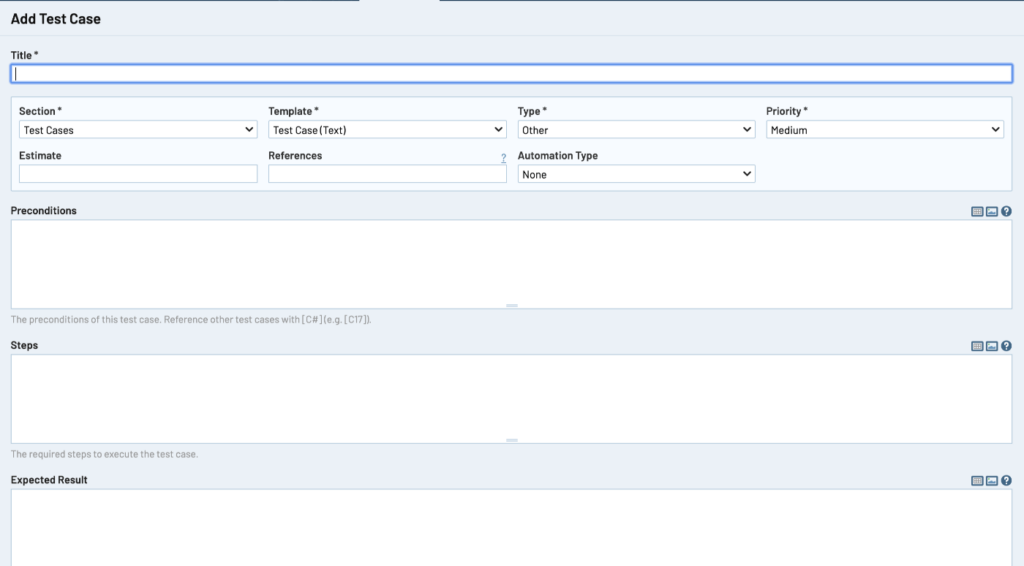Open the Steps formatting help icon
Screen dimensions: 1024x566
click(1006, 345)
